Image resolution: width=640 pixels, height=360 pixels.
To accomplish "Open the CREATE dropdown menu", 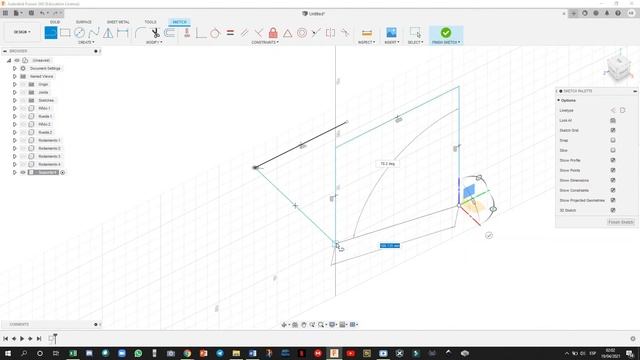I will [x=86, y=42].
